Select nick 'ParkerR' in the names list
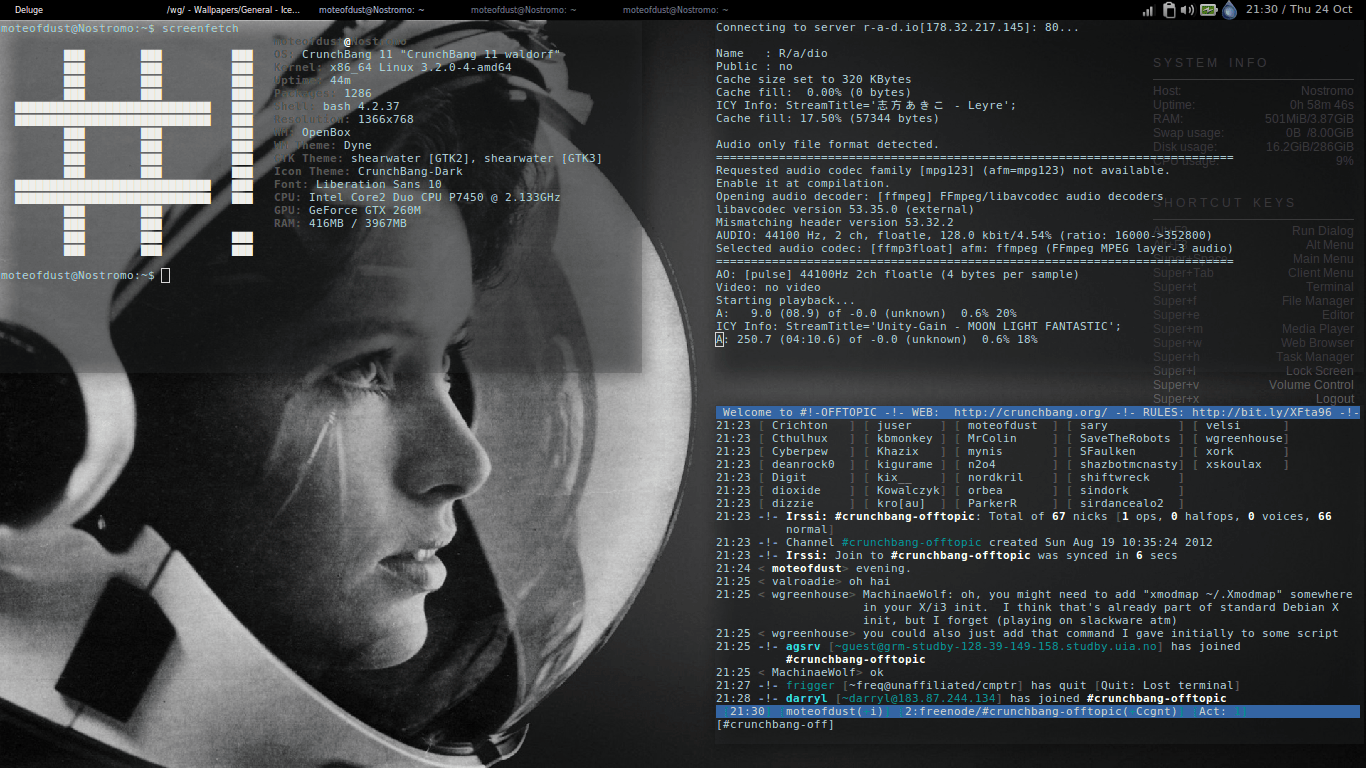This screenshot has width=1366, height=768. pos(992,504)
